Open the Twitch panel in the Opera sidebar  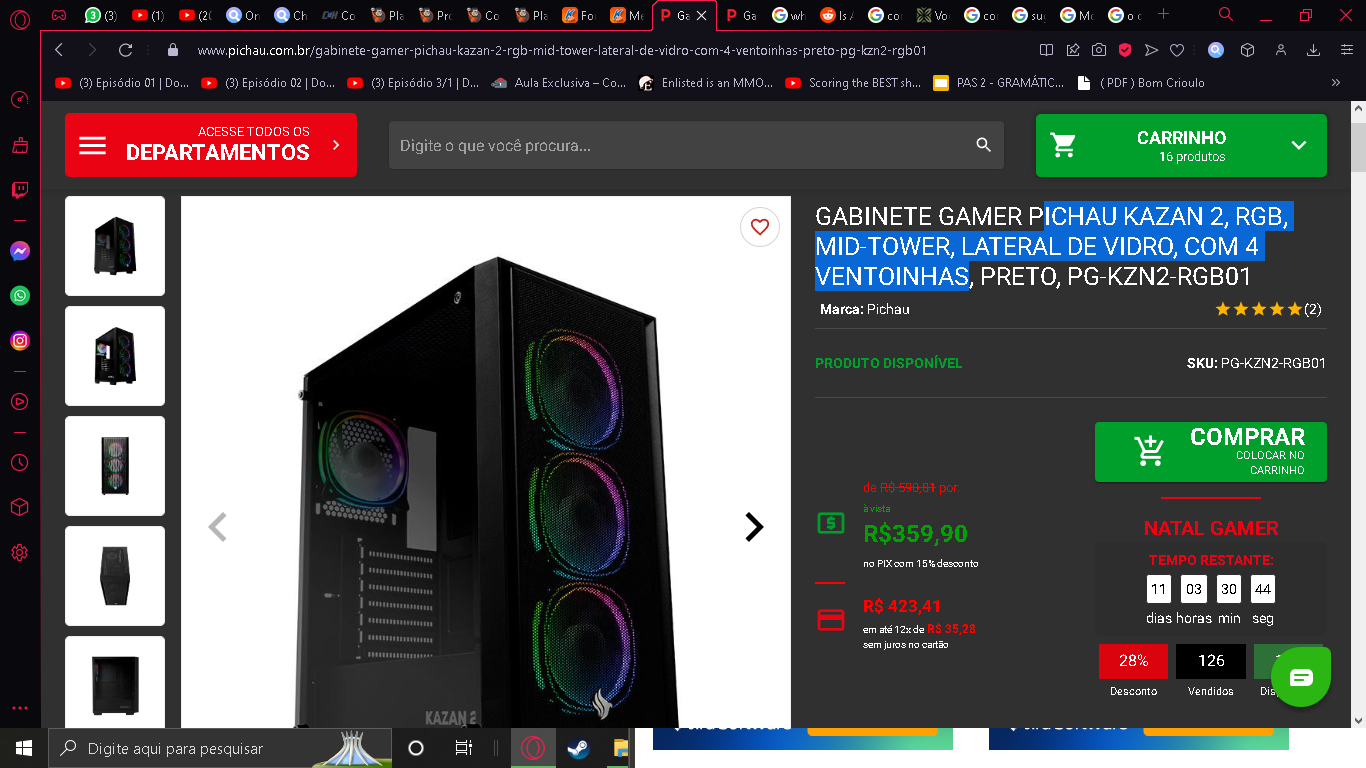pyautogui.click(x=20, y=190)
